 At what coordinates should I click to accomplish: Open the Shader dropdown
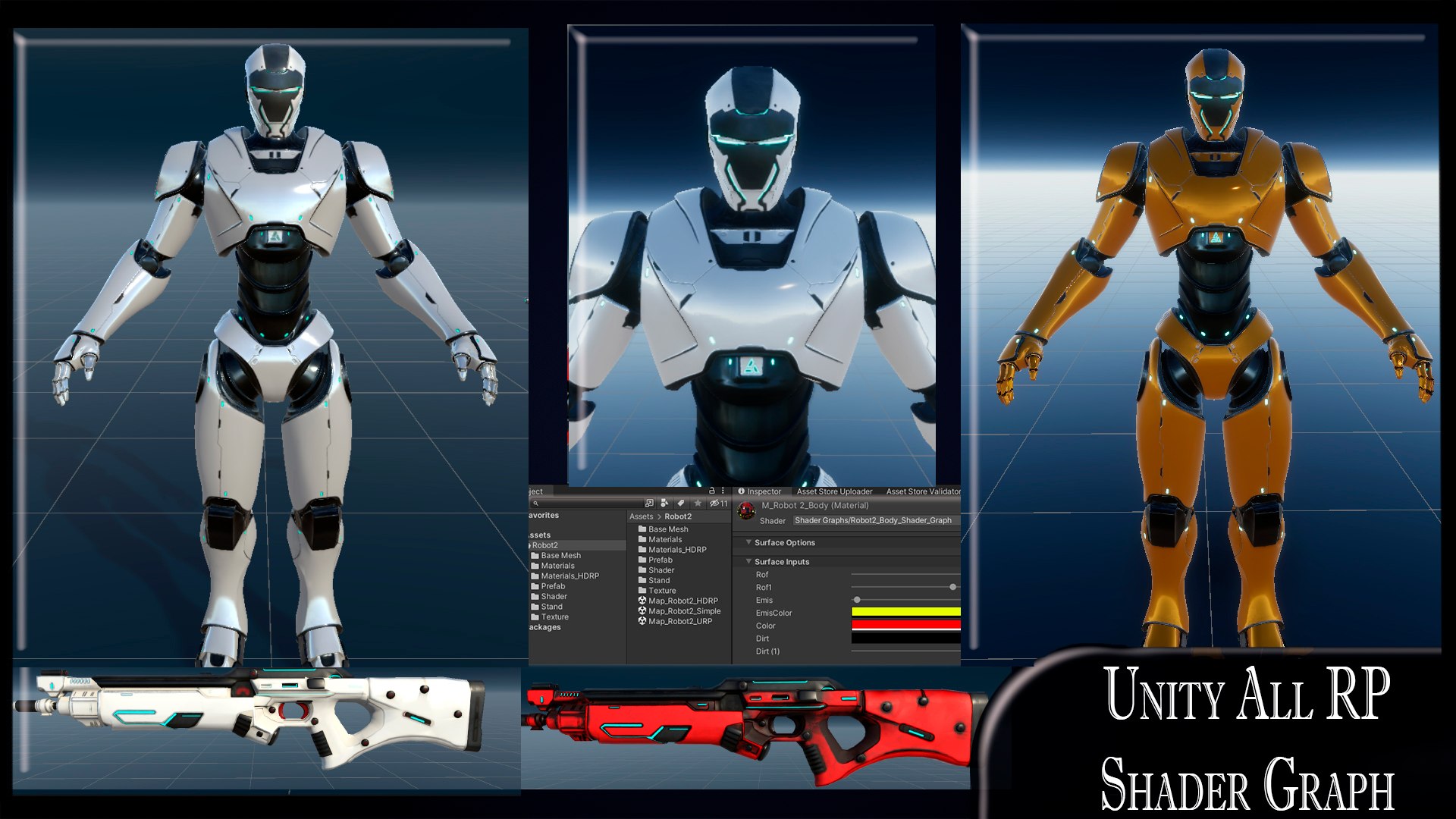click(876, 520)
